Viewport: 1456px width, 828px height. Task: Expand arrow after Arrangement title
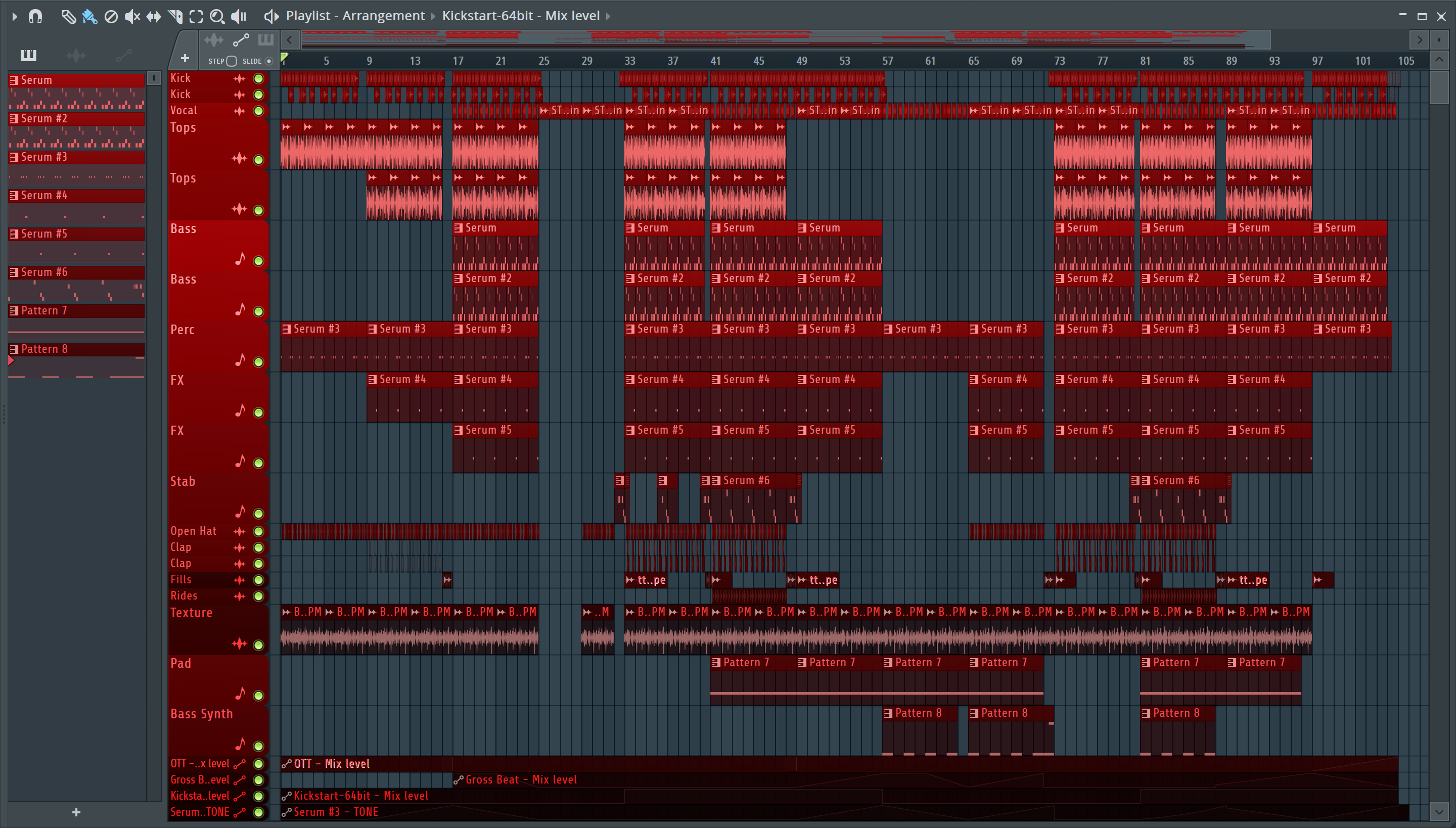tap(433, 17)
